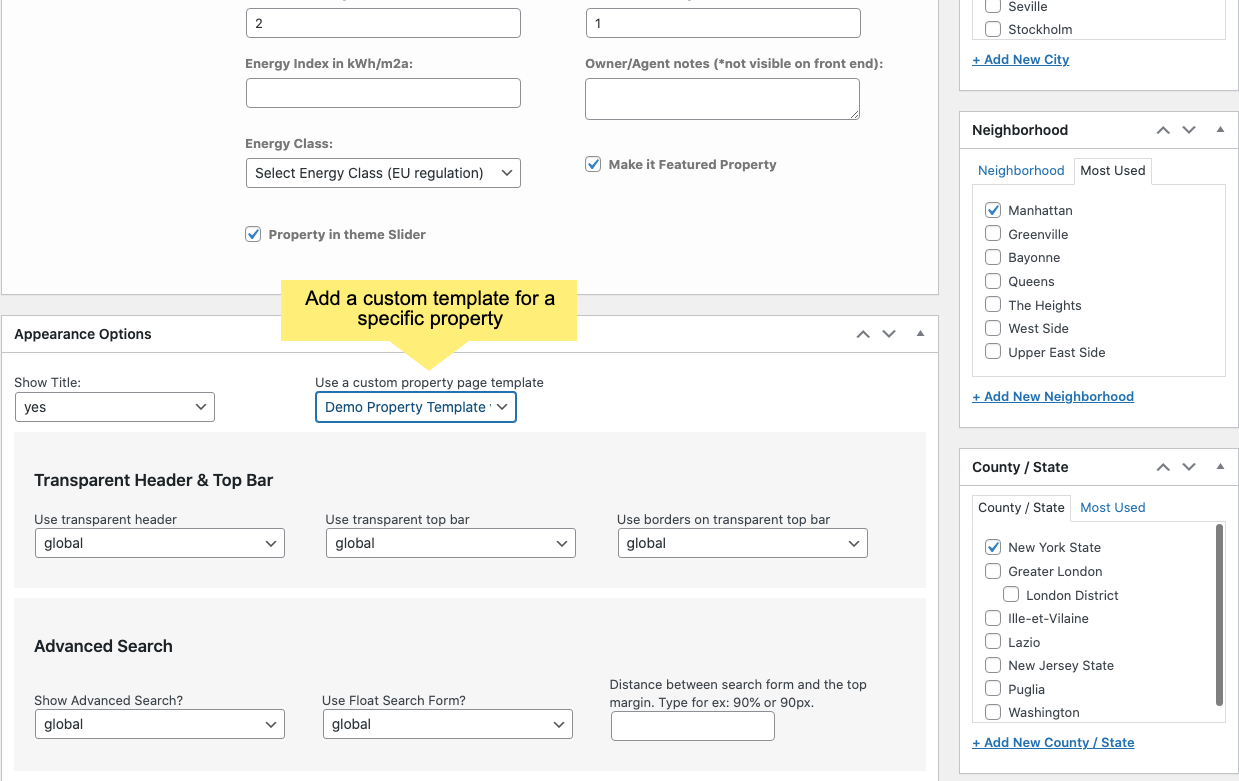Click the County / State list scrollbar
This screenshot has width=1239, height=781.
tap(1219, 614)
